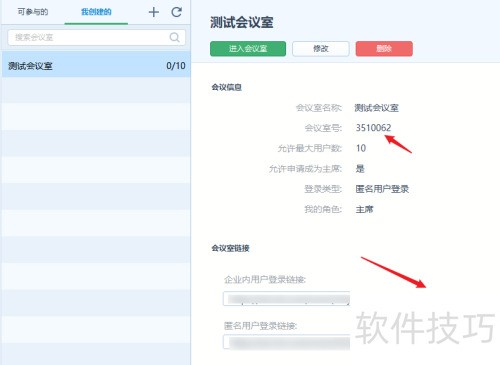Click the 测试会议室 page title
This screenshot has height=365, width=500.
point(242,23)
